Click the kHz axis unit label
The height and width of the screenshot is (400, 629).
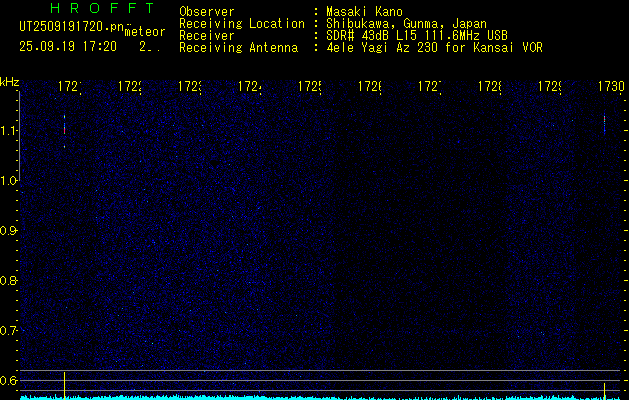point(10,82)
